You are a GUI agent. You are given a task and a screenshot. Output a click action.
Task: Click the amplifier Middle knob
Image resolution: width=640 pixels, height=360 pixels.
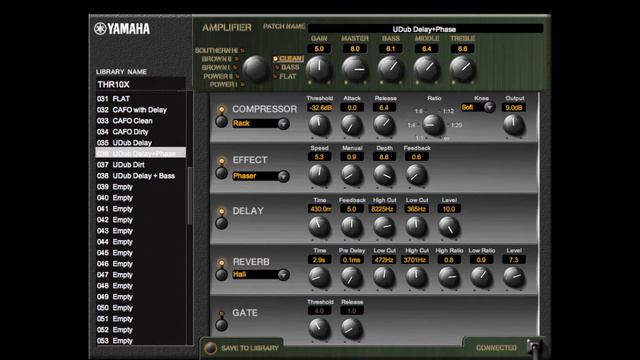(x=427, y=69)
